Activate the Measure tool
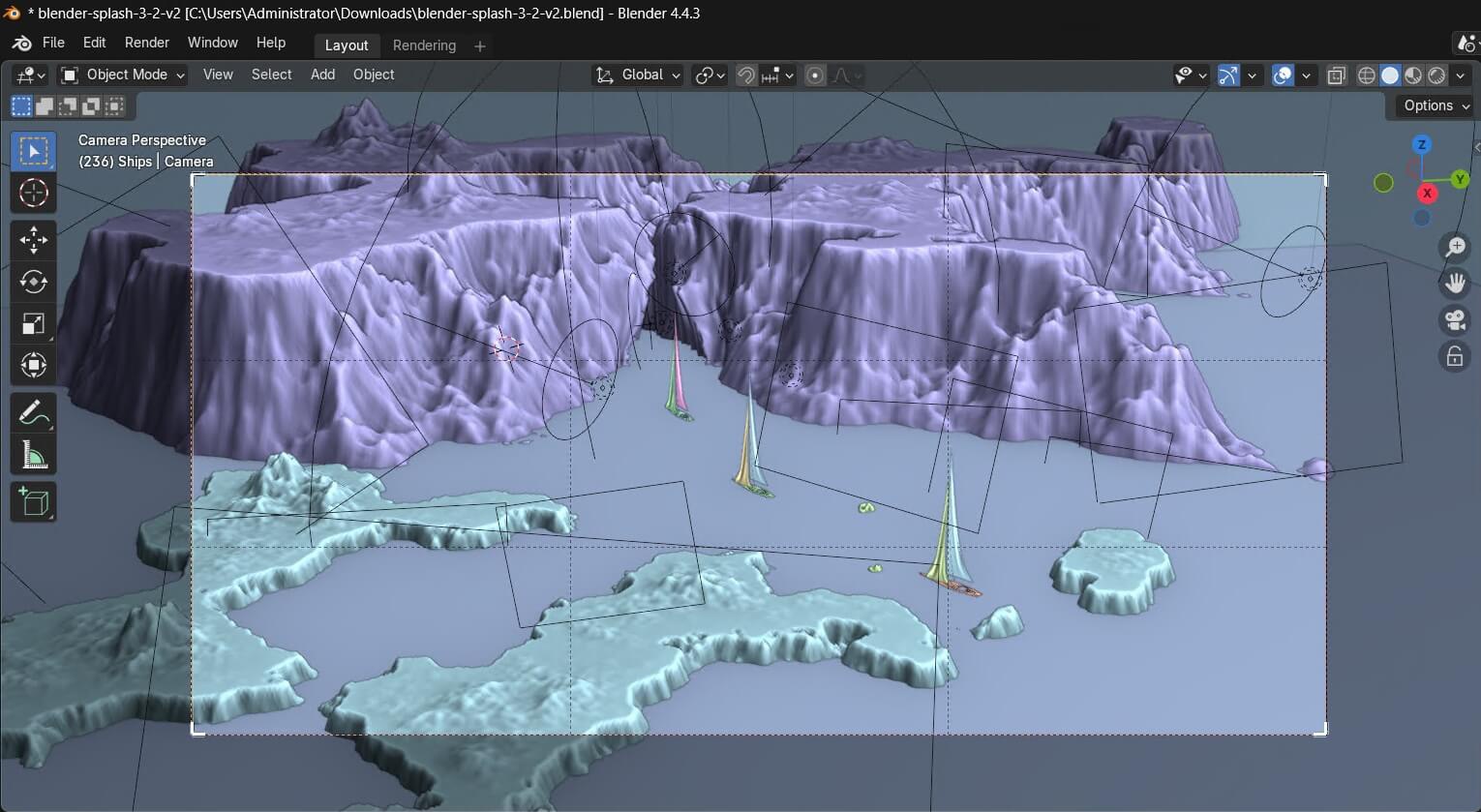1481x812 pixels. [x=34, y=454]
